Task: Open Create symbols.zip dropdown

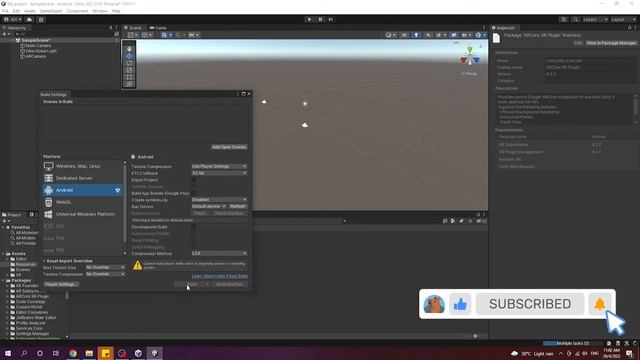Action: click(219, 200)
